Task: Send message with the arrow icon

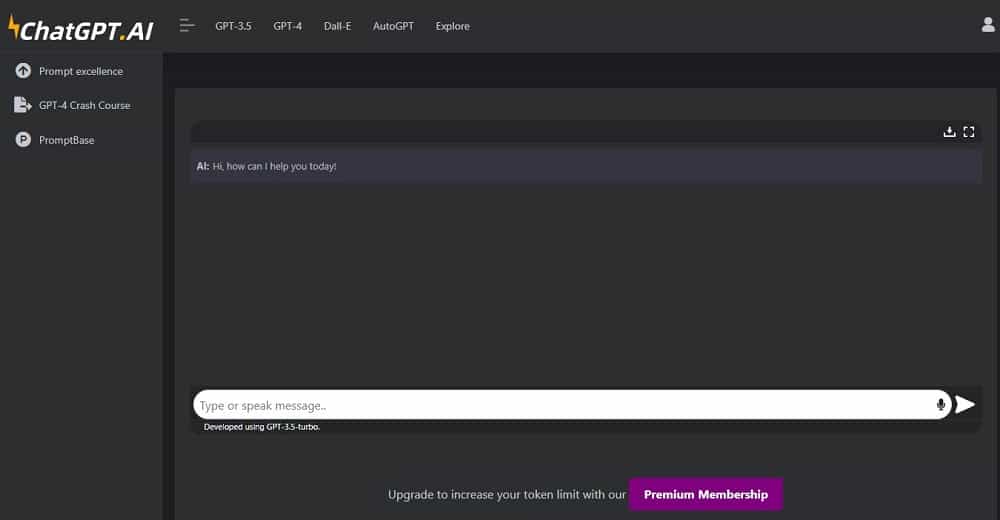Action: click(x=965, y=405)
